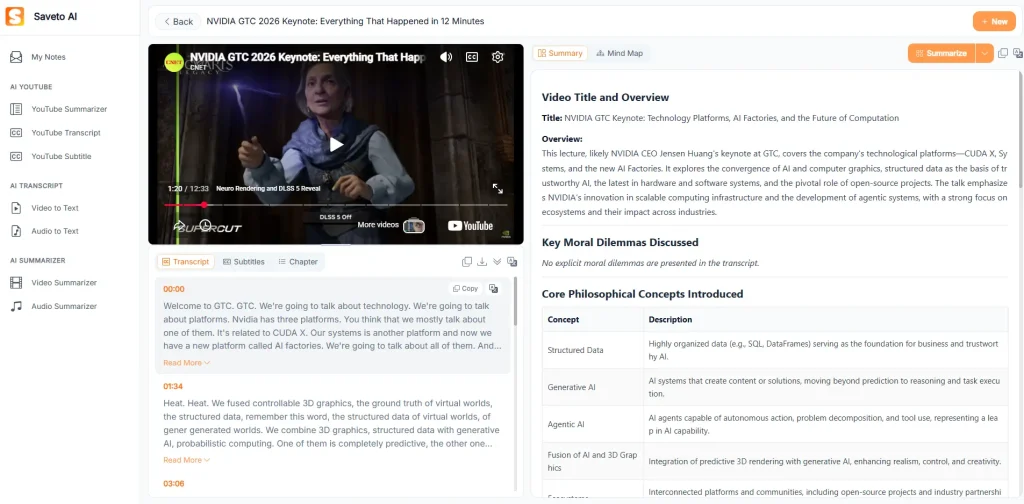This screenshot has height=504, width=1024.
Task: Open the video player settings gear
Action: pyautogui.click(x=497, y=57)
